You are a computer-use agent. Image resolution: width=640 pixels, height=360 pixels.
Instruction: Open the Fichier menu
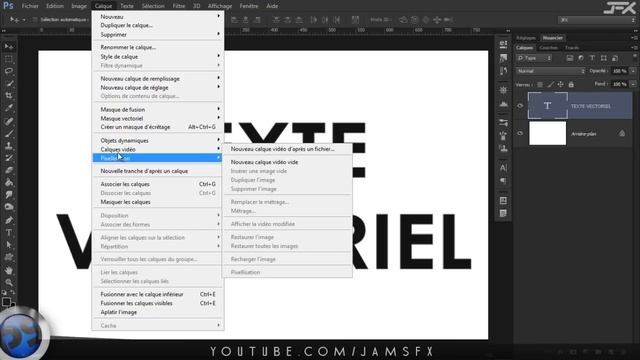[30, 6]
